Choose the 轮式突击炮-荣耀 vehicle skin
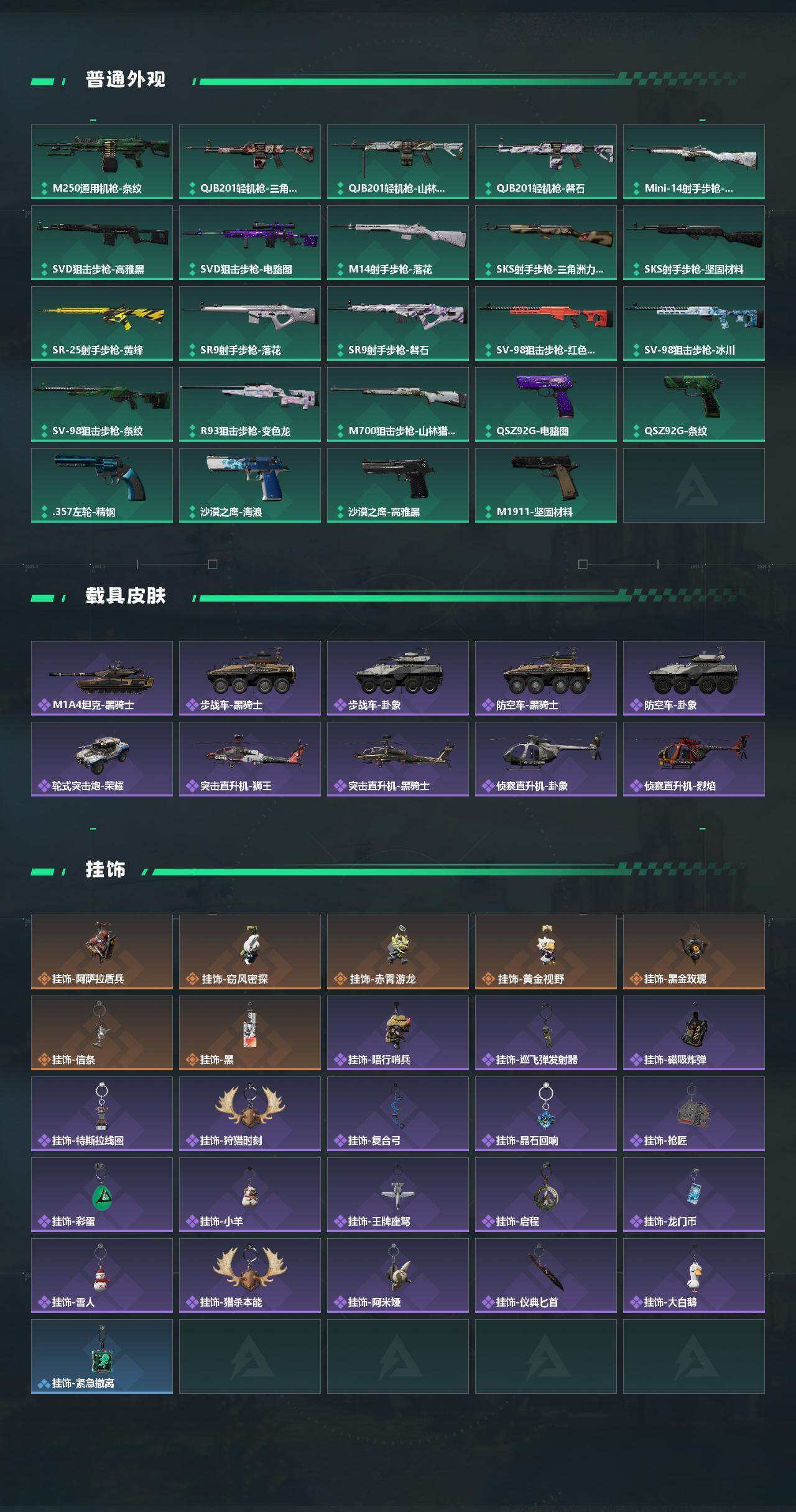This screenshot has width=796, height=1512. click(x=102, y=759)
